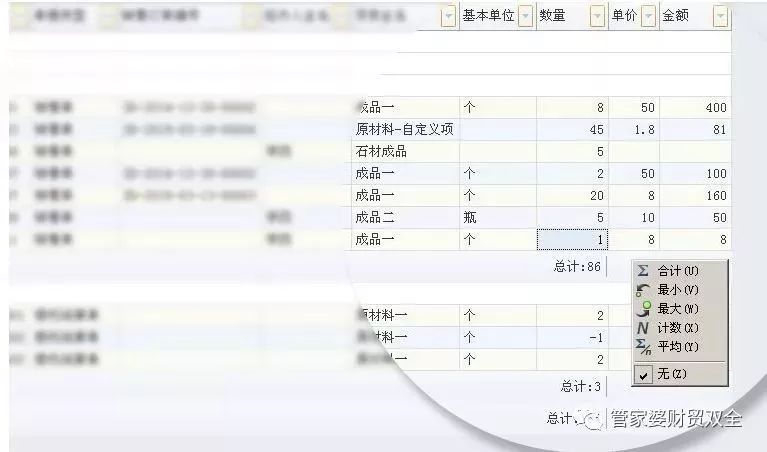Click the 金额 column header label
This screenshot has height=452, width=767.
pyautogui.click(x=676, y=16)
